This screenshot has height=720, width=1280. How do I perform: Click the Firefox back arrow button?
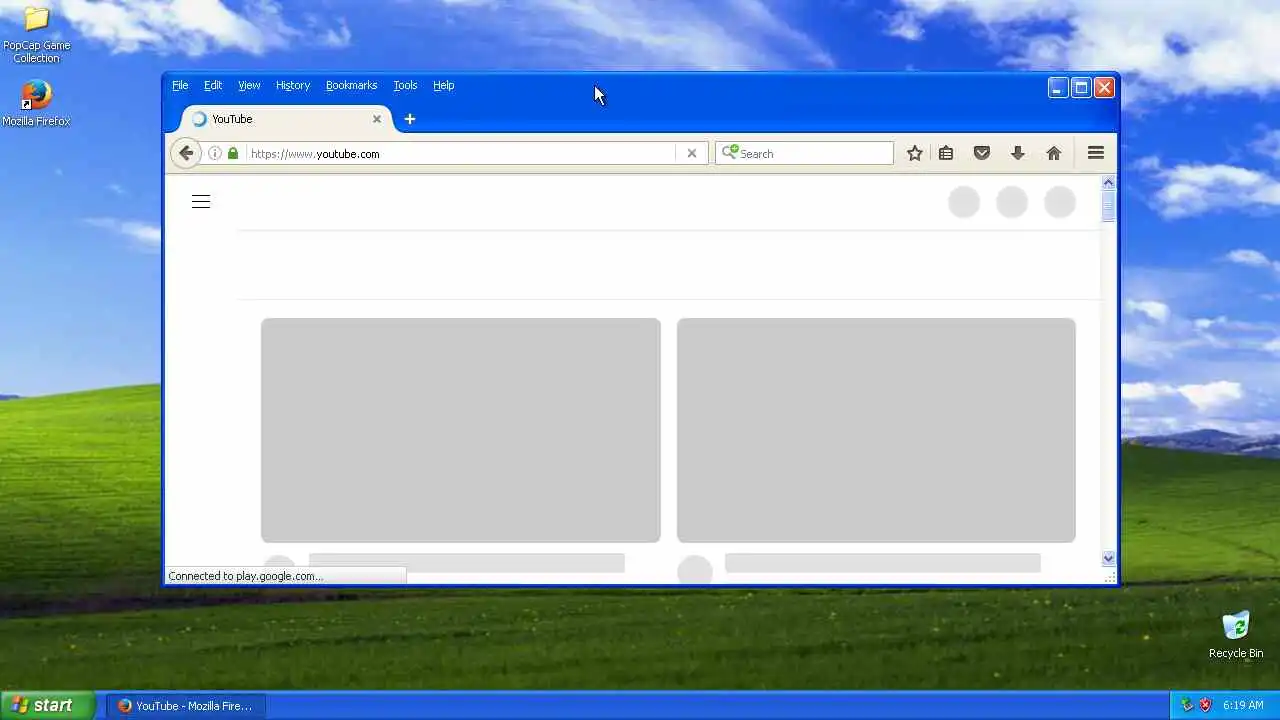point(185,153)
